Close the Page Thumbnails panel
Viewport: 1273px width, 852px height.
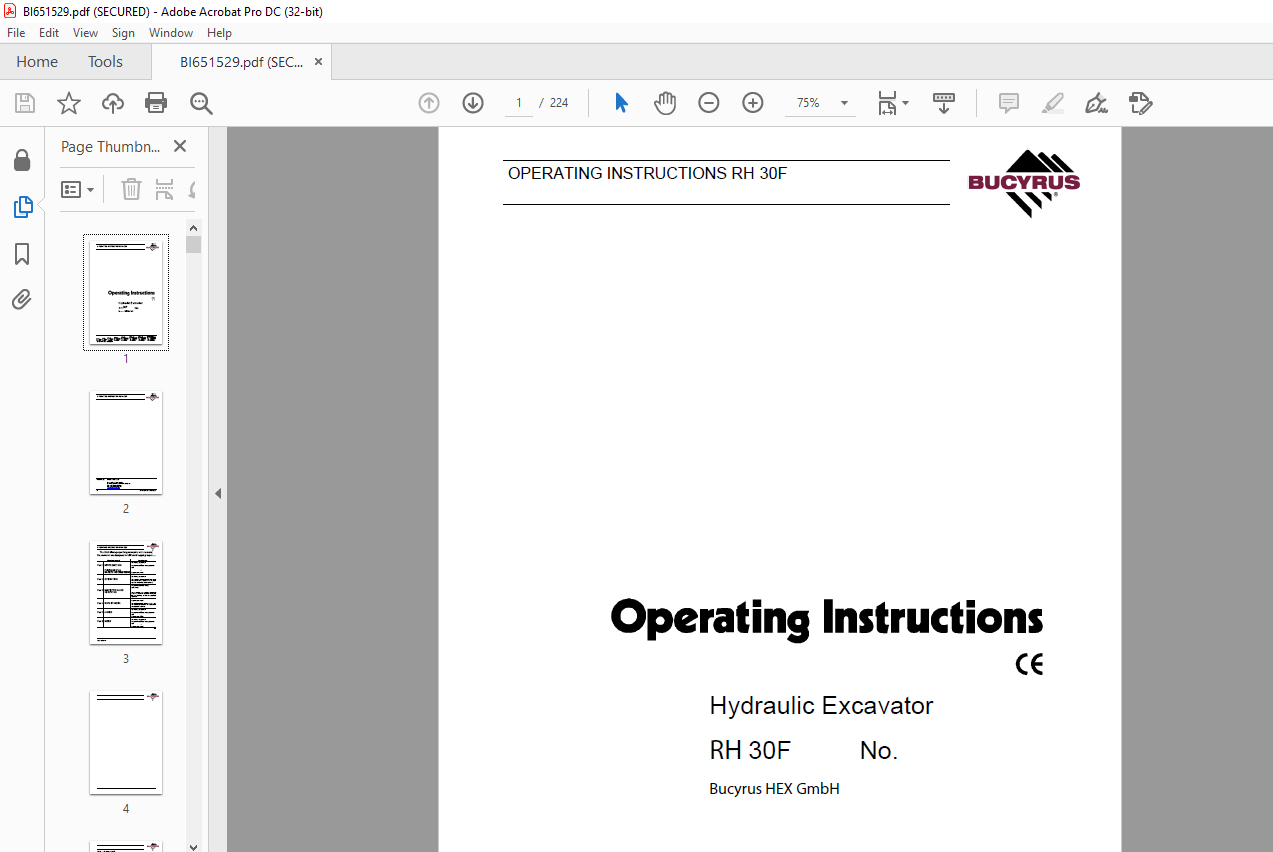(x=180, y=146)
